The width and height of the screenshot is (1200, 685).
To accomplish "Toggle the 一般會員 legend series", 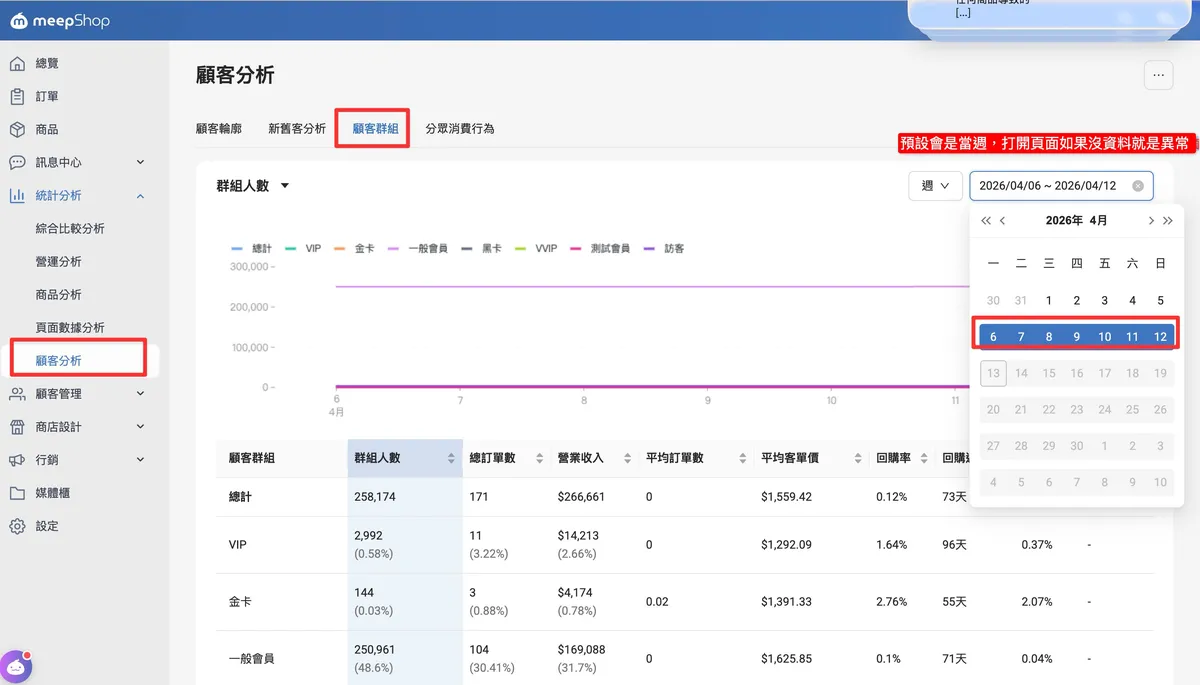I will (x=418, y=248).
